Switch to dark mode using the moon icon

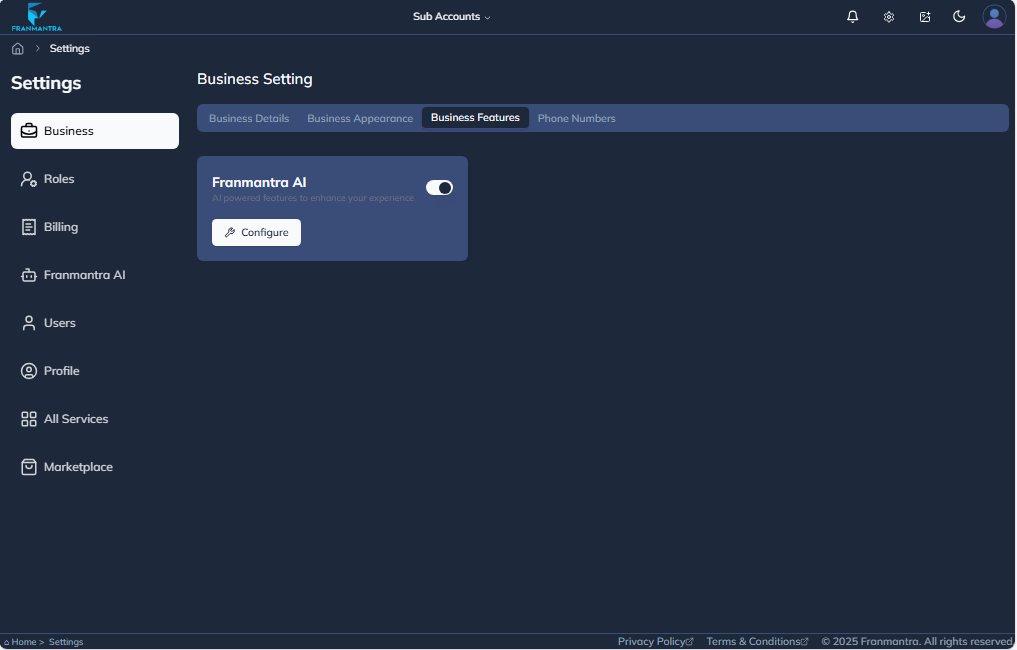pos(959,16)
